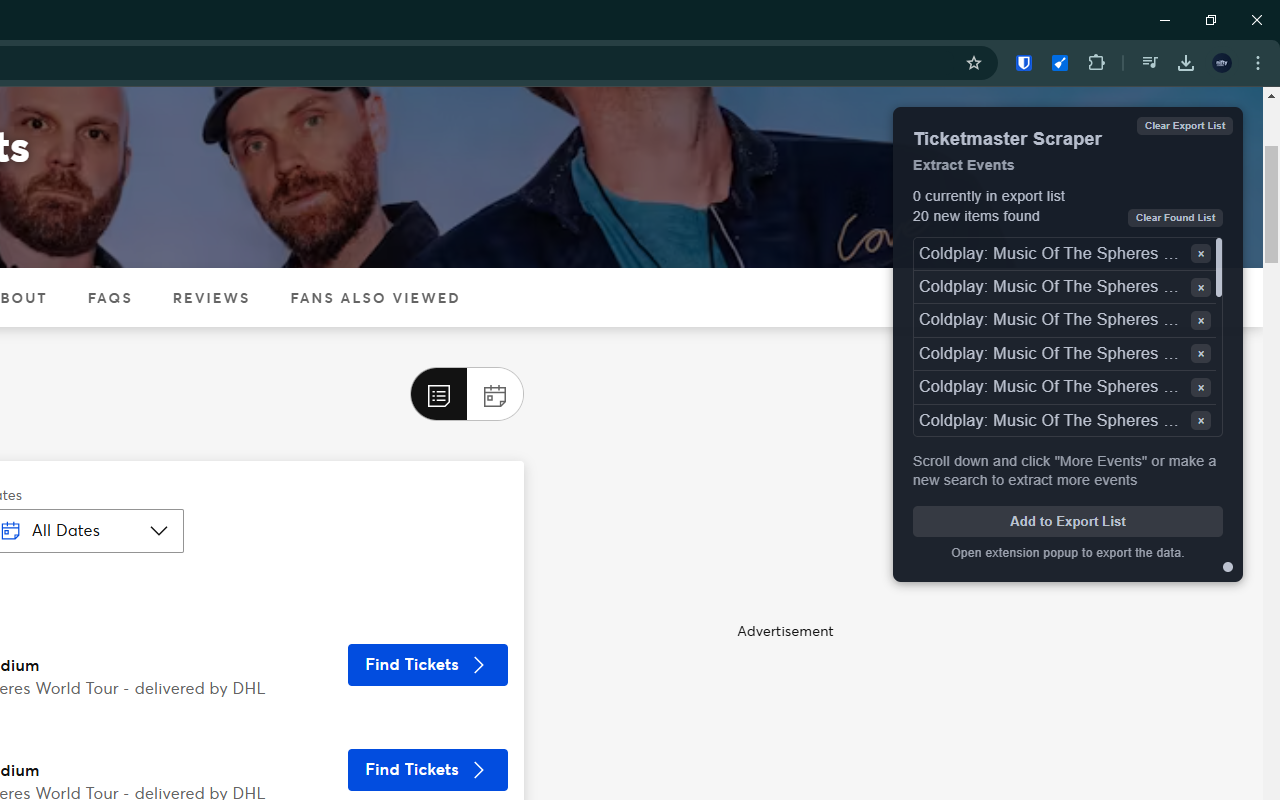Click Clear Export List
This screenshot has width=1280, height=800.
pos(1184,125)
